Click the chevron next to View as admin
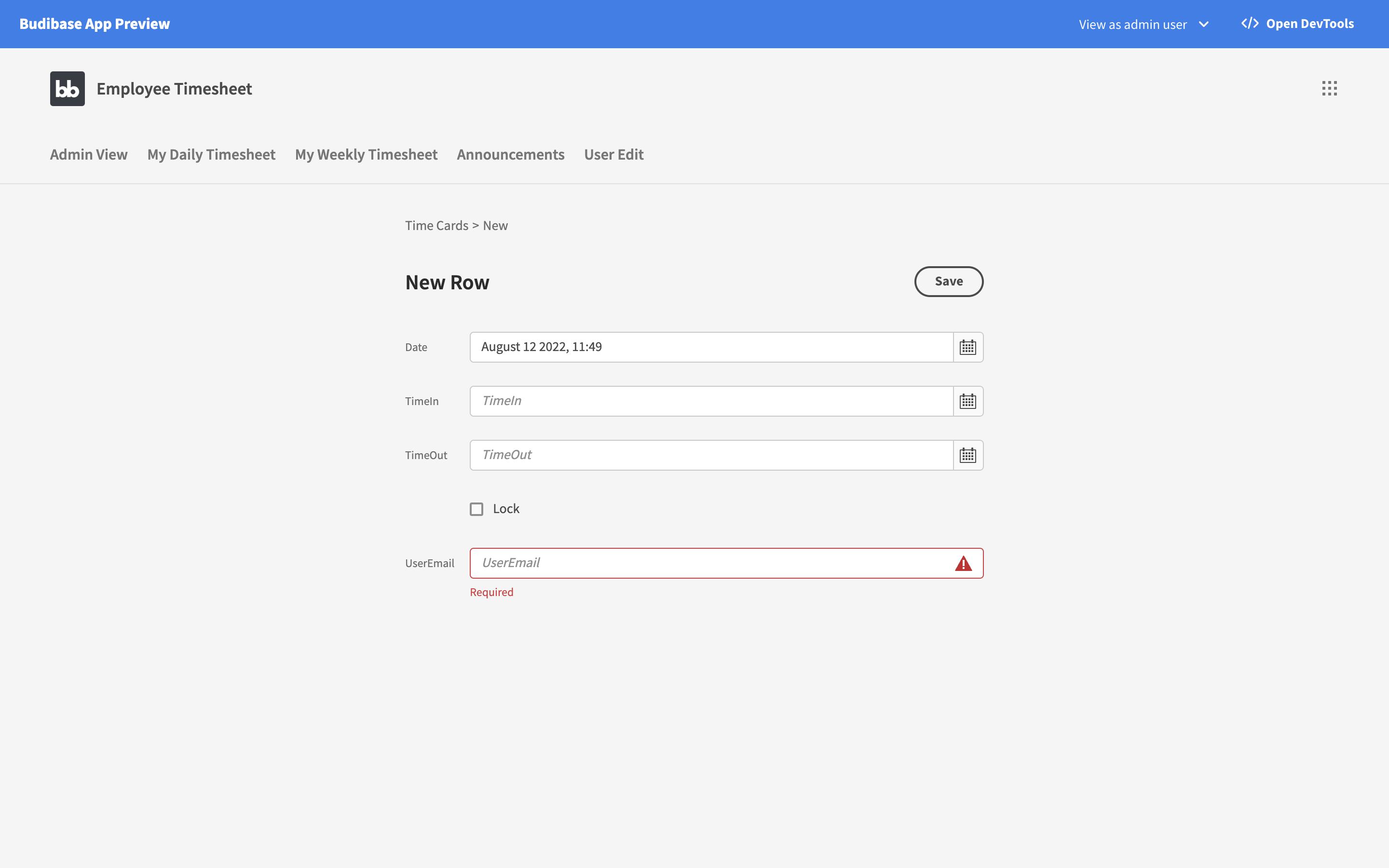The width and height of the screenshot is (1389, 868). coord(1204,24)
